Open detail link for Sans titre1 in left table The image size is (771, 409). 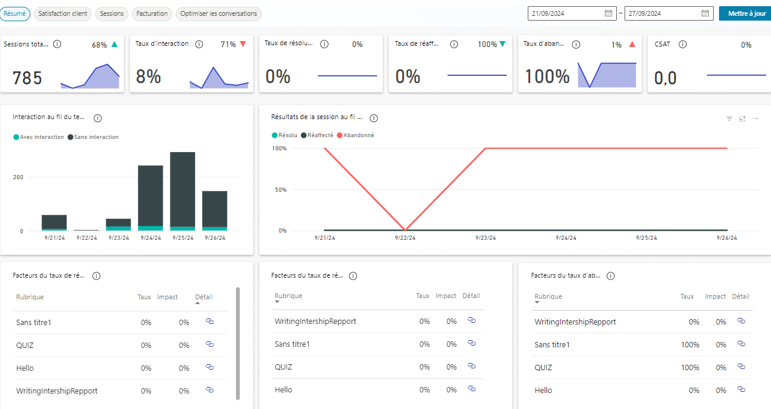click(x=210, y=321)
